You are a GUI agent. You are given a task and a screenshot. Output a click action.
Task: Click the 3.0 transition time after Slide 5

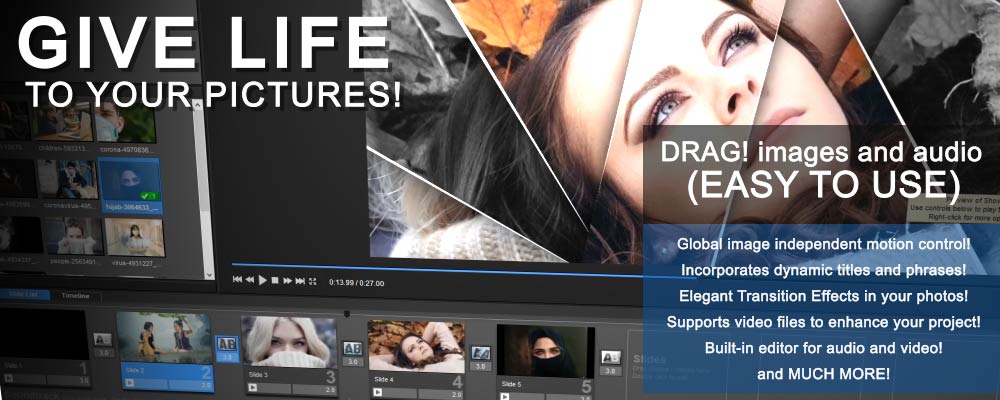pos(610,371)
